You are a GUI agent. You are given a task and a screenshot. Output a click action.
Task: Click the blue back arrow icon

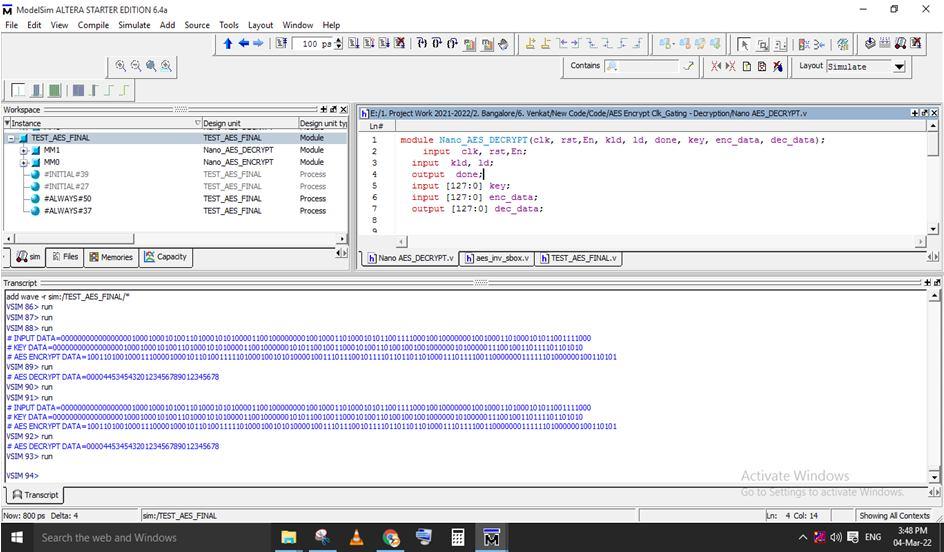point(242,44)
